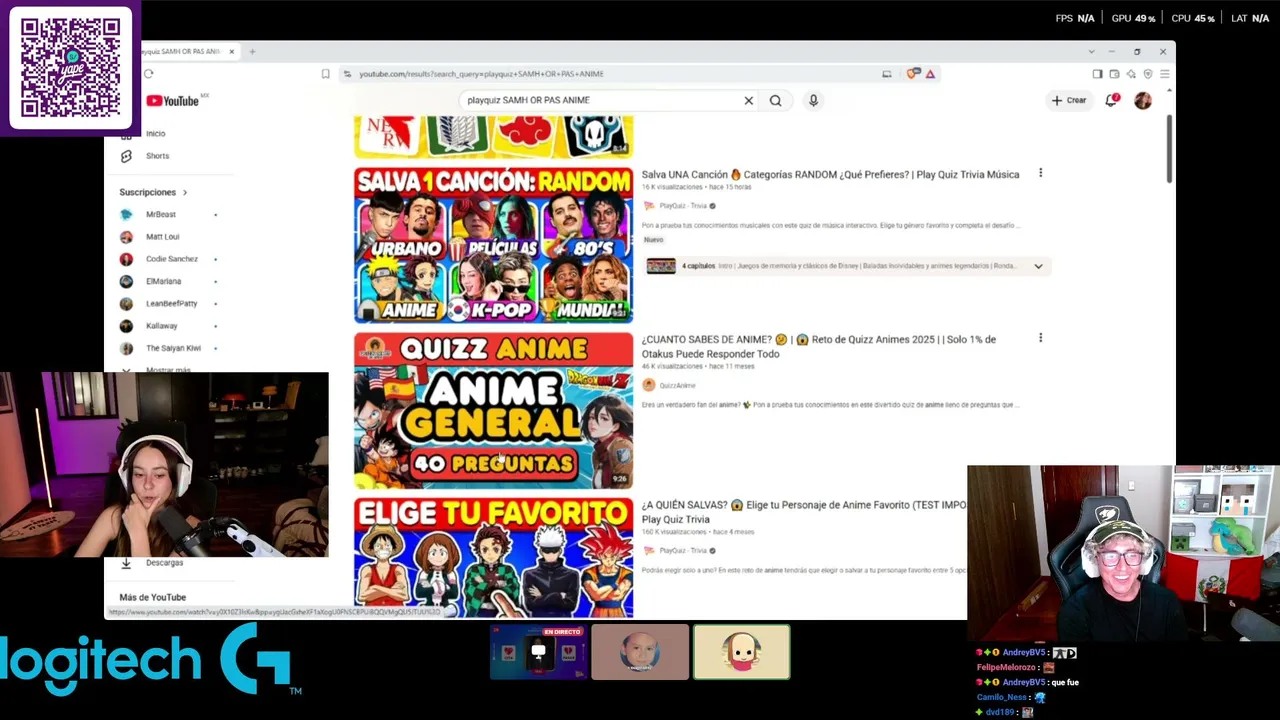Play the QUIZZ ANIME General 40 Preguntas thumbnail
The width and height of the screenshot is (1280, 720).
493,411
